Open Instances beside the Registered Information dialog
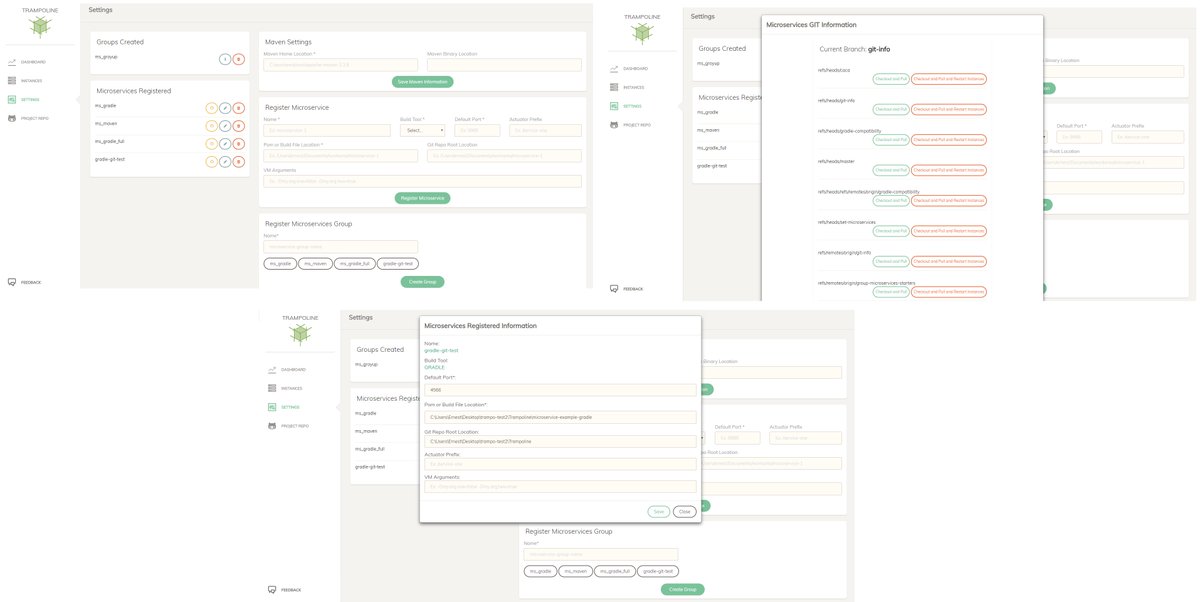Screen dimensions: 1200x602 tap(287, 388)
